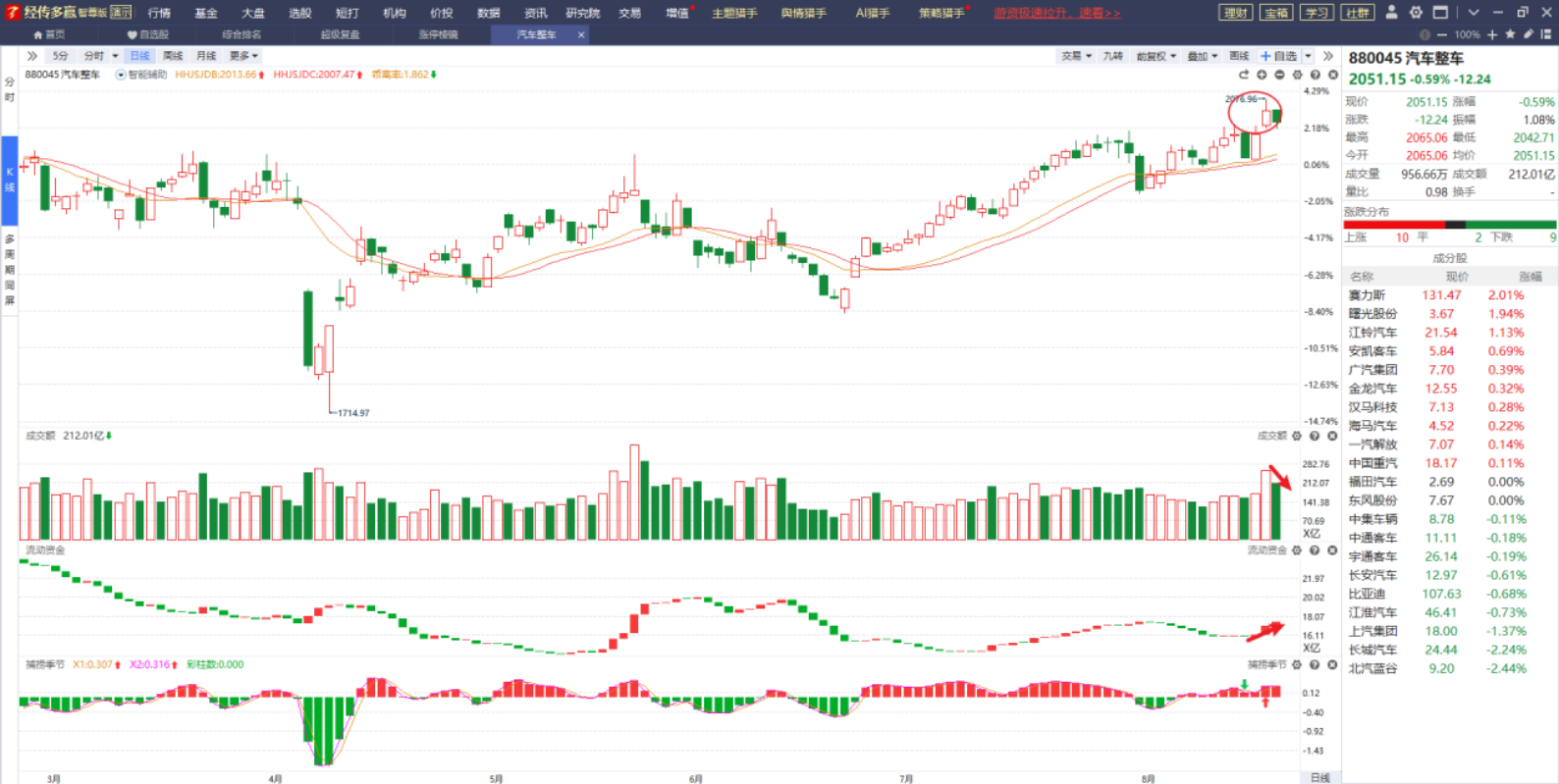Close the 捕捞季节 indicator panel
The image size is (1559, 784).
pos(1332,664)
